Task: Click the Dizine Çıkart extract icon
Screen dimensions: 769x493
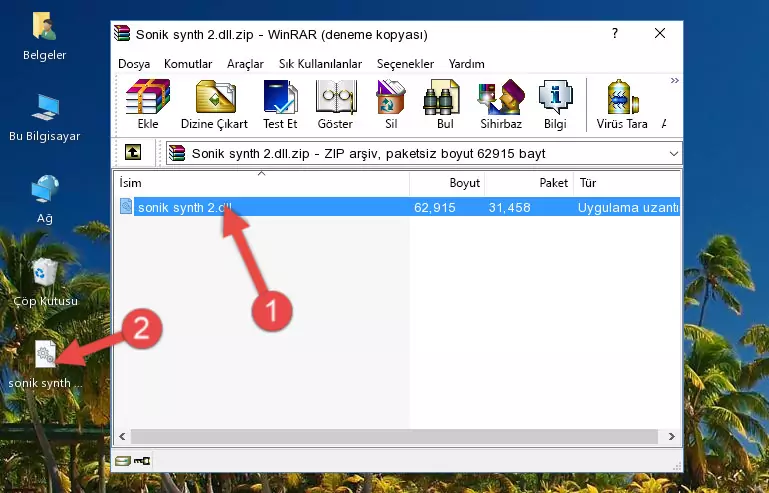Action: coord(214,104)
